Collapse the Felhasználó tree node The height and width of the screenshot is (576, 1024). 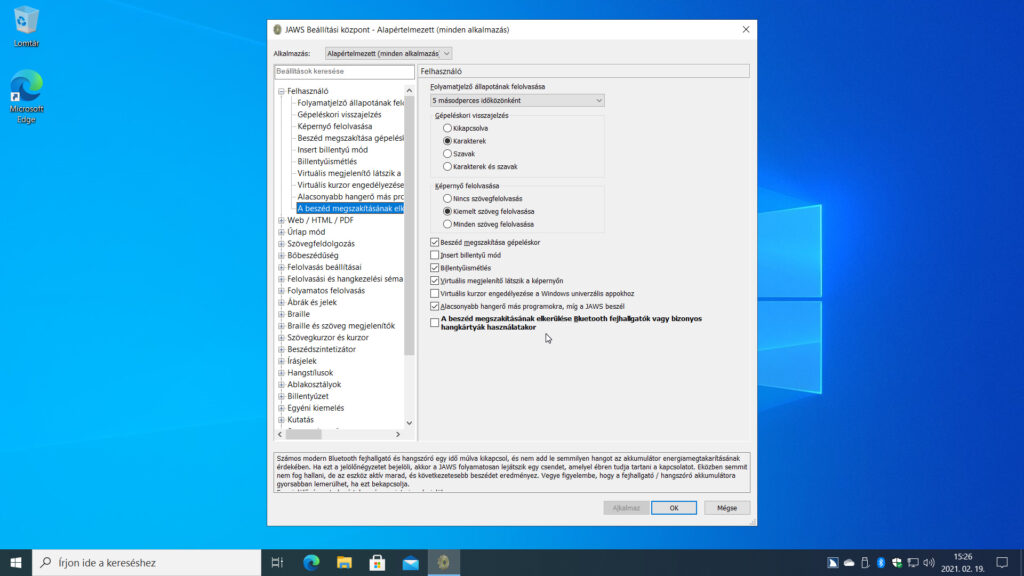point(281,91)
